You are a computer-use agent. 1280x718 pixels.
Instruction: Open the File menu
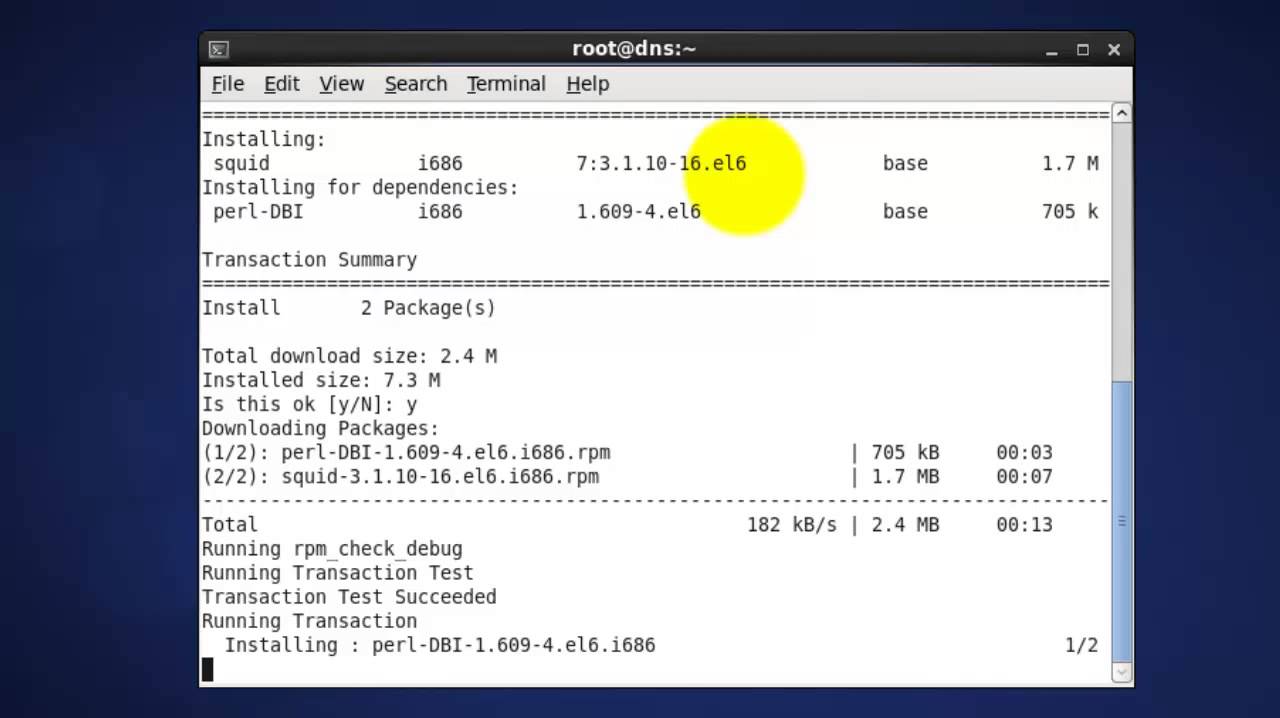click(228, 84)
